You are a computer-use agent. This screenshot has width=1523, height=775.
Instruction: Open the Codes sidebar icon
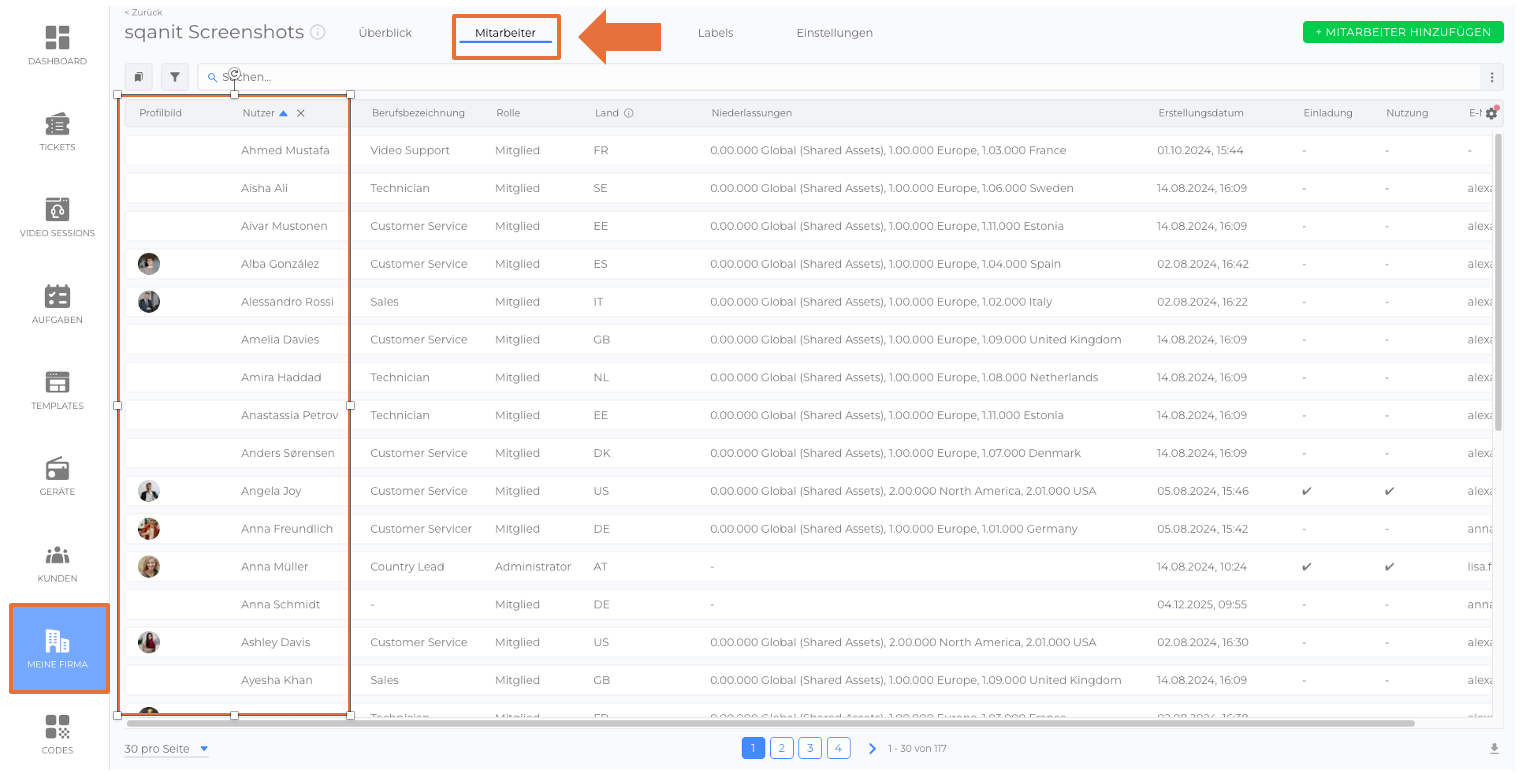coord(57,727)
